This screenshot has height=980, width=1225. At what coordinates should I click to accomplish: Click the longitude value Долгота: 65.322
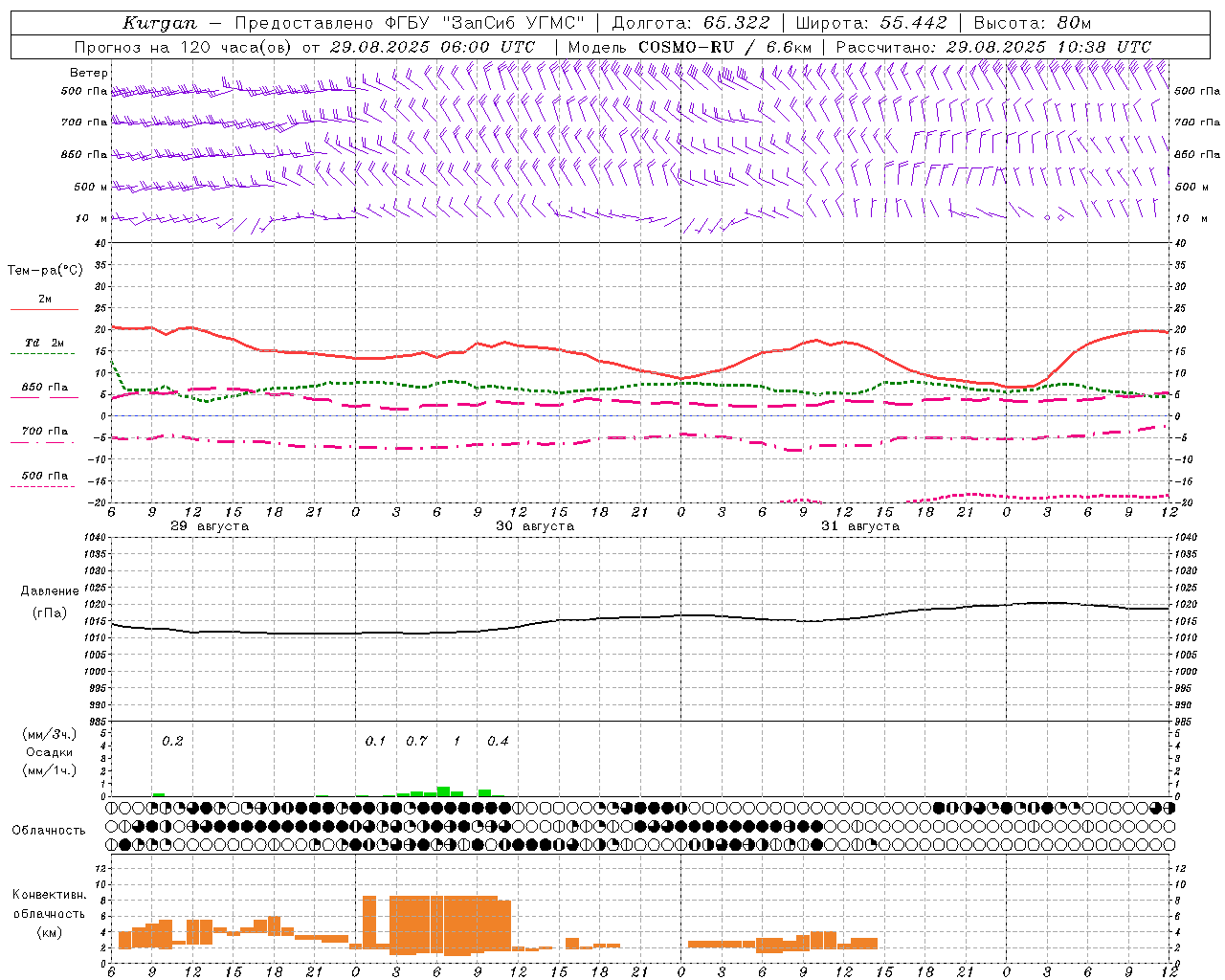[691, 23]
